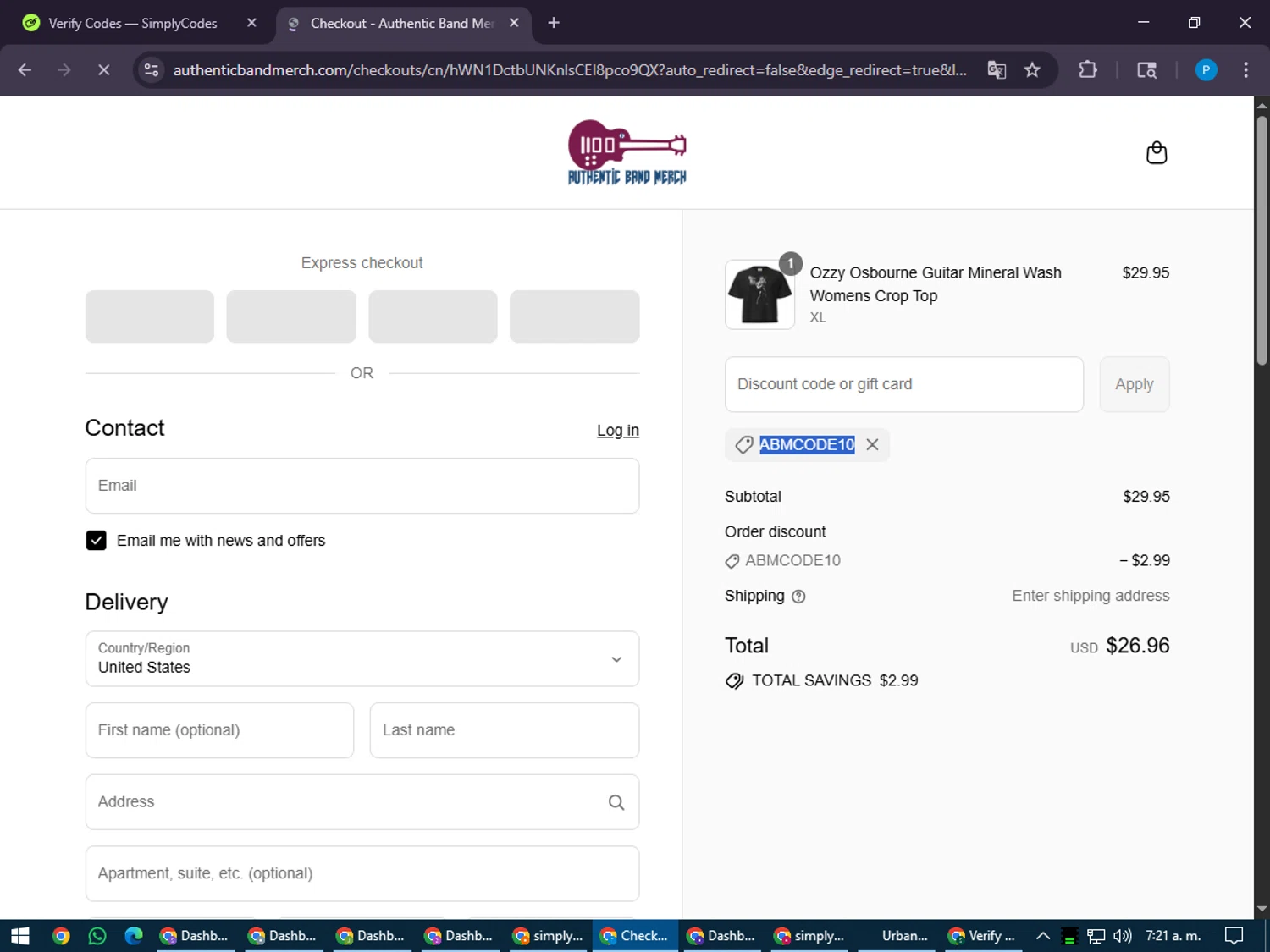This screenshot has width=1270, height=952.
Task: Open the Verify taskbar window
Action: [x=982, y=936]
